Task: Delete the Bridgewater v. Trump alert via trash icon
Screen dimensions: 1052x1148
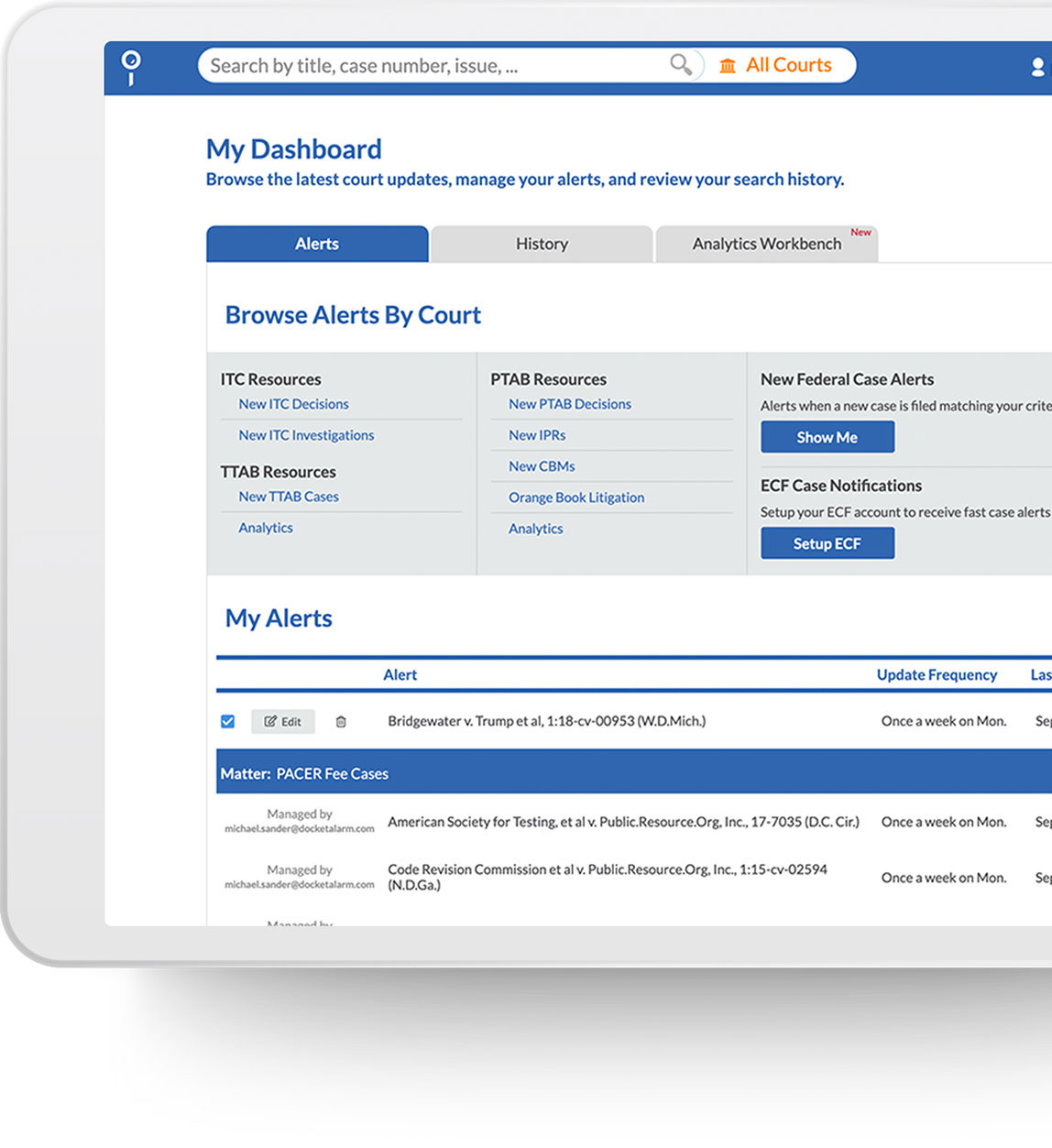Action: coord(341,722)
